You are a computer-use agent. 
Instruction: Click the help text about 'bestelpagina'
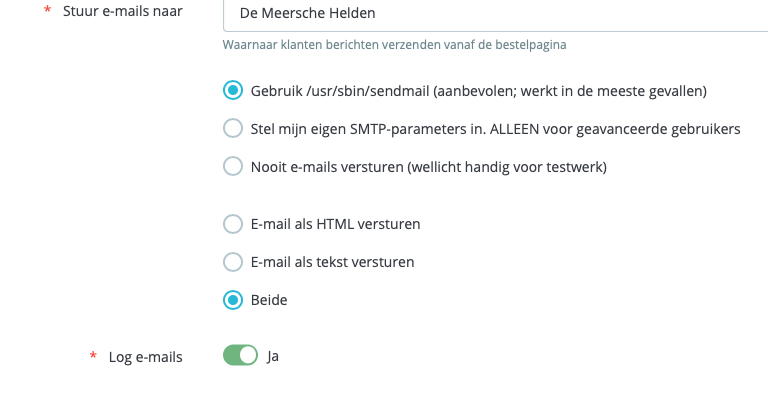pyautogui.click(x=402, y=45)
